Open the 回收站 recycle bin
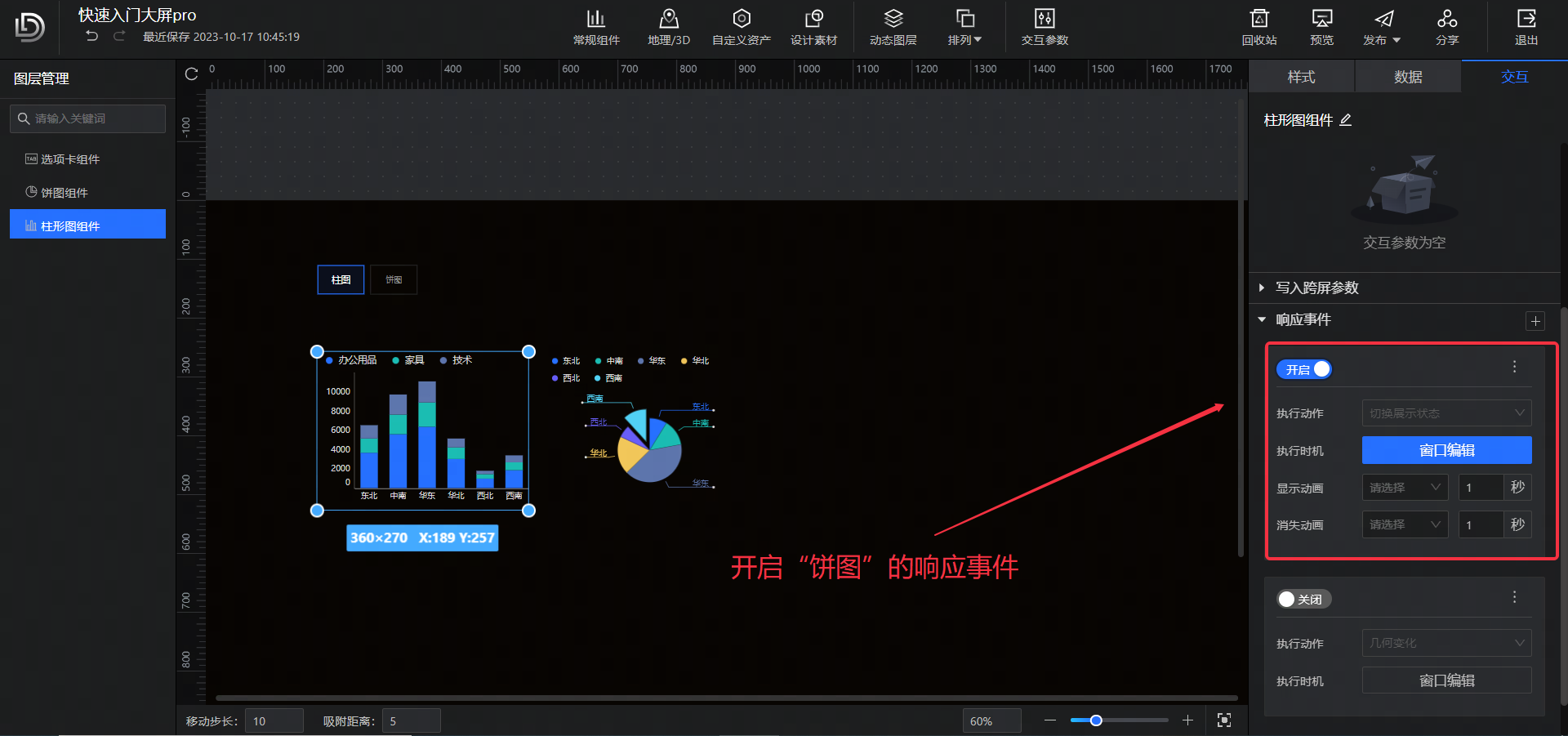The width and height of the screenshot is (1568, 736). tap(1258, 27)
